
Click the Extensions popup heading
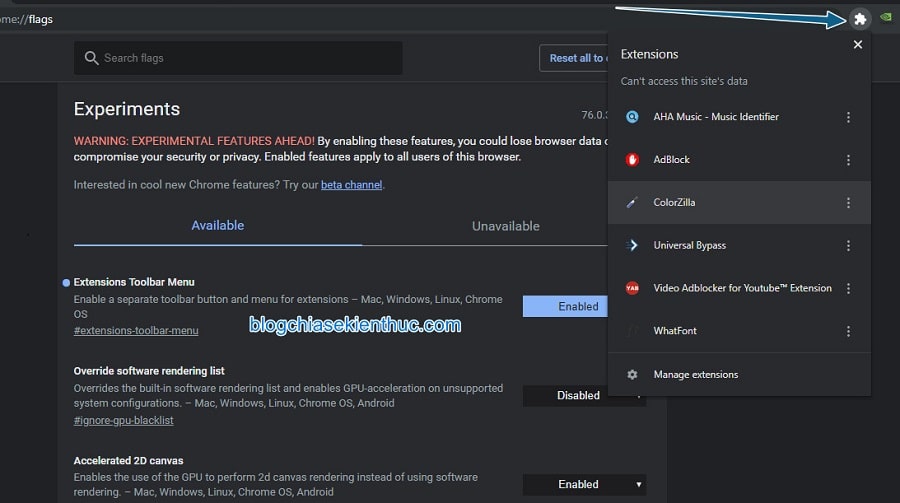pos(649,54)
